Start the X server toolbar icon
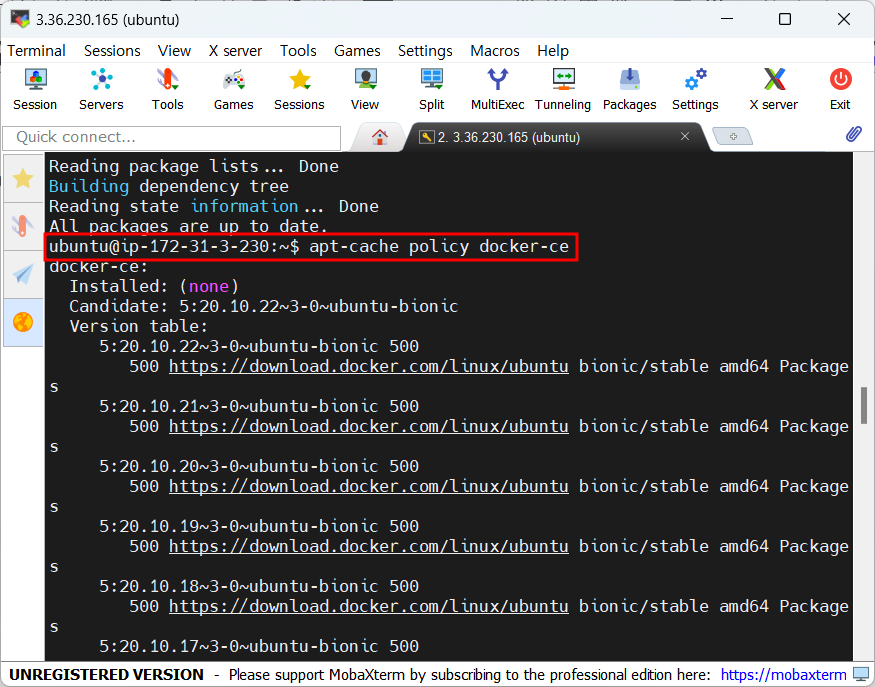875x687 pixels. pyautogui.click(x=773, y=89)
